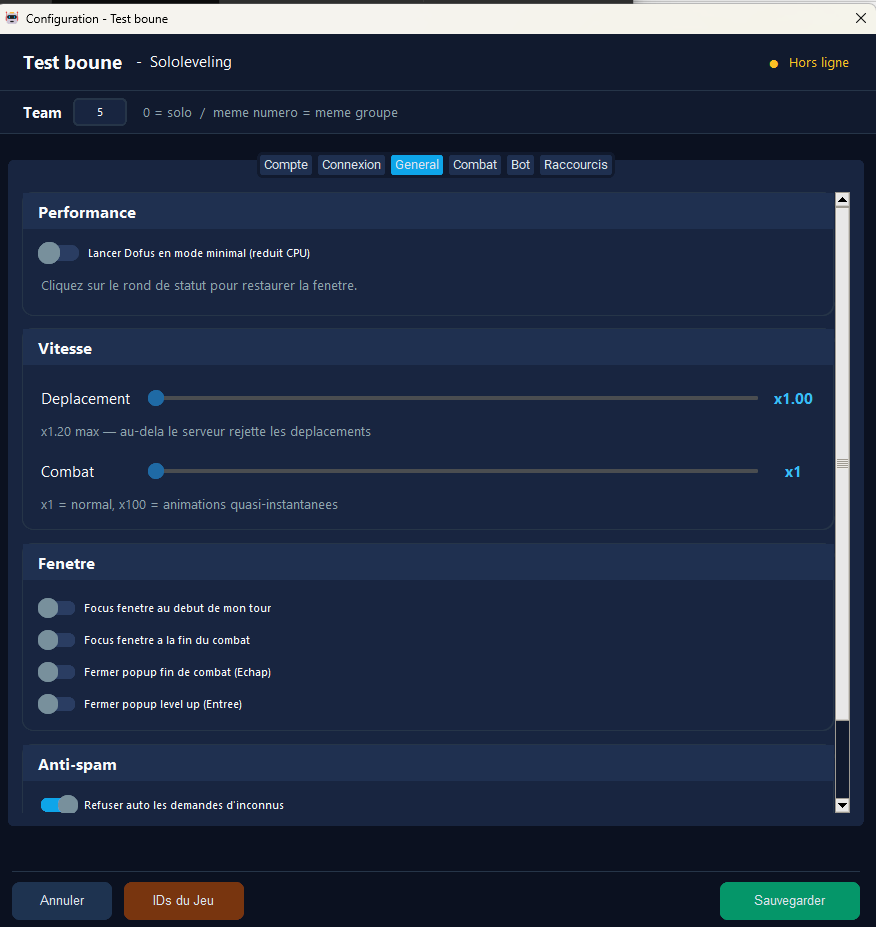Switch to the Raccourcis tab
The height and width of the screenshot is (927, 876).
pyautogui.click(x=575, y=164)
